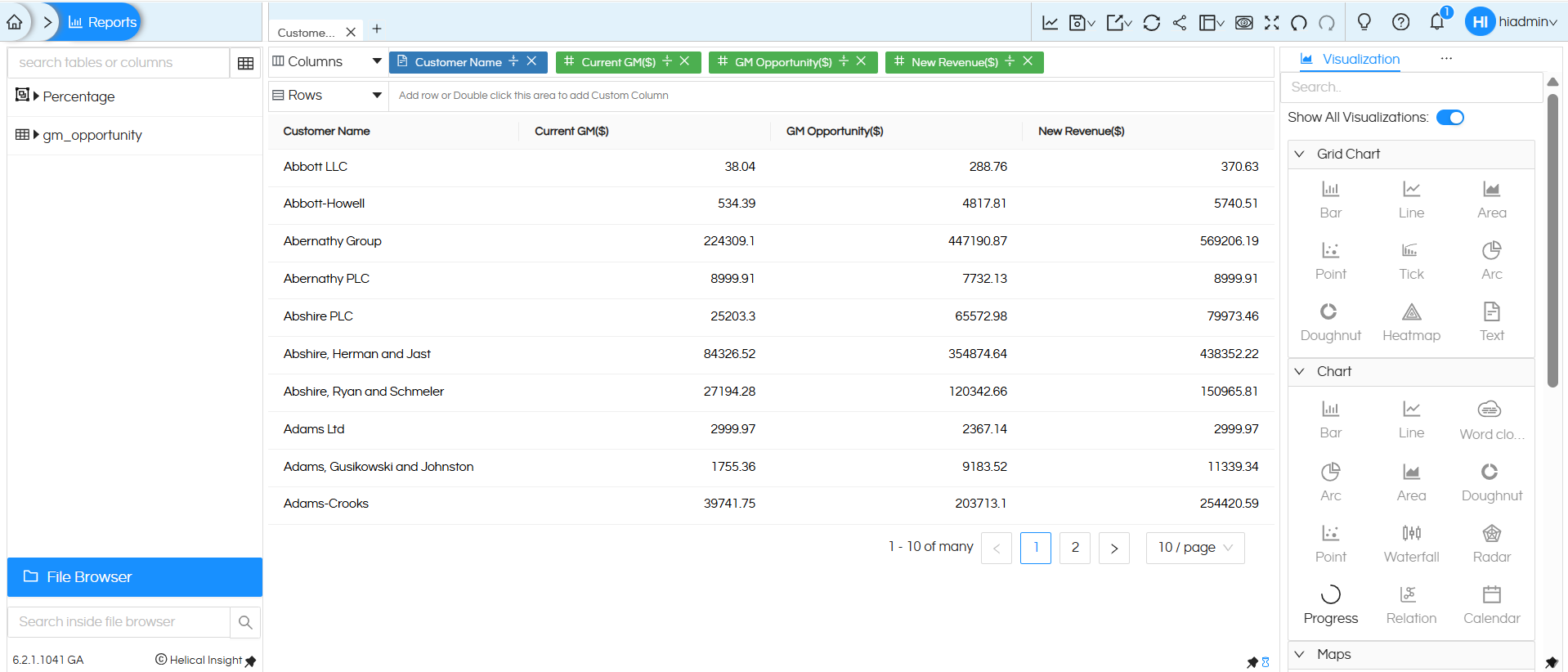Go to next results page arrow
1568x672 pixels.
coord(1114,548)
